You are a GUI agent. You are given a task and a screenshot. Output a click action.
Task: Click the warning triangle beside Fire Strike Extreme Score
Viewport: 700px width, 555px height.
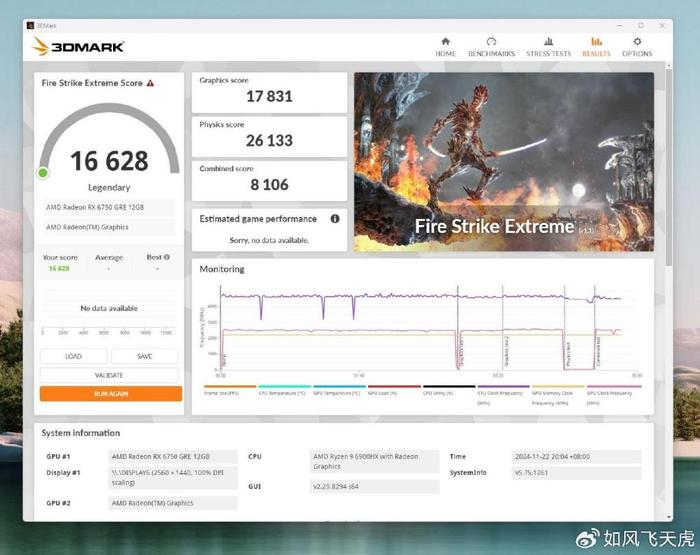(x=150, y=83)
